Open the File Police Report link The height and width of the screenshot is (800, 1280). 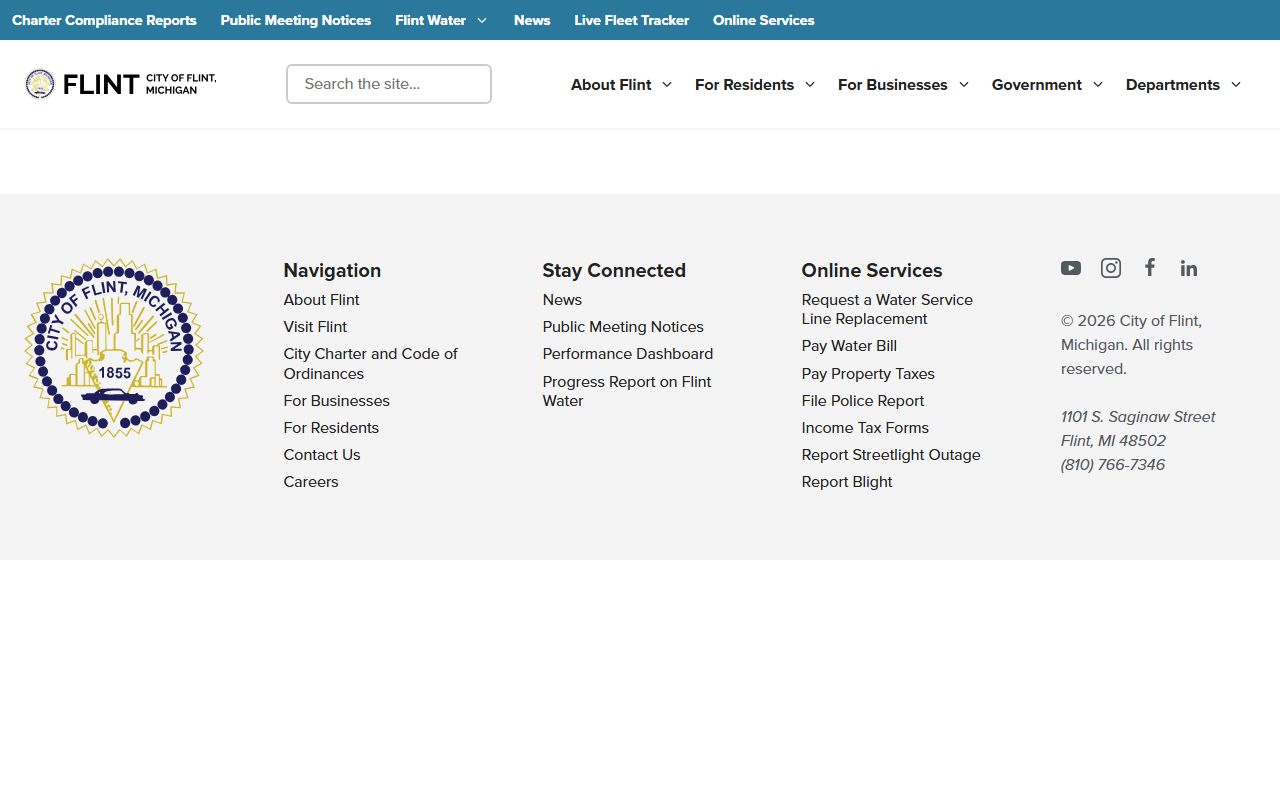pos(863,401)
